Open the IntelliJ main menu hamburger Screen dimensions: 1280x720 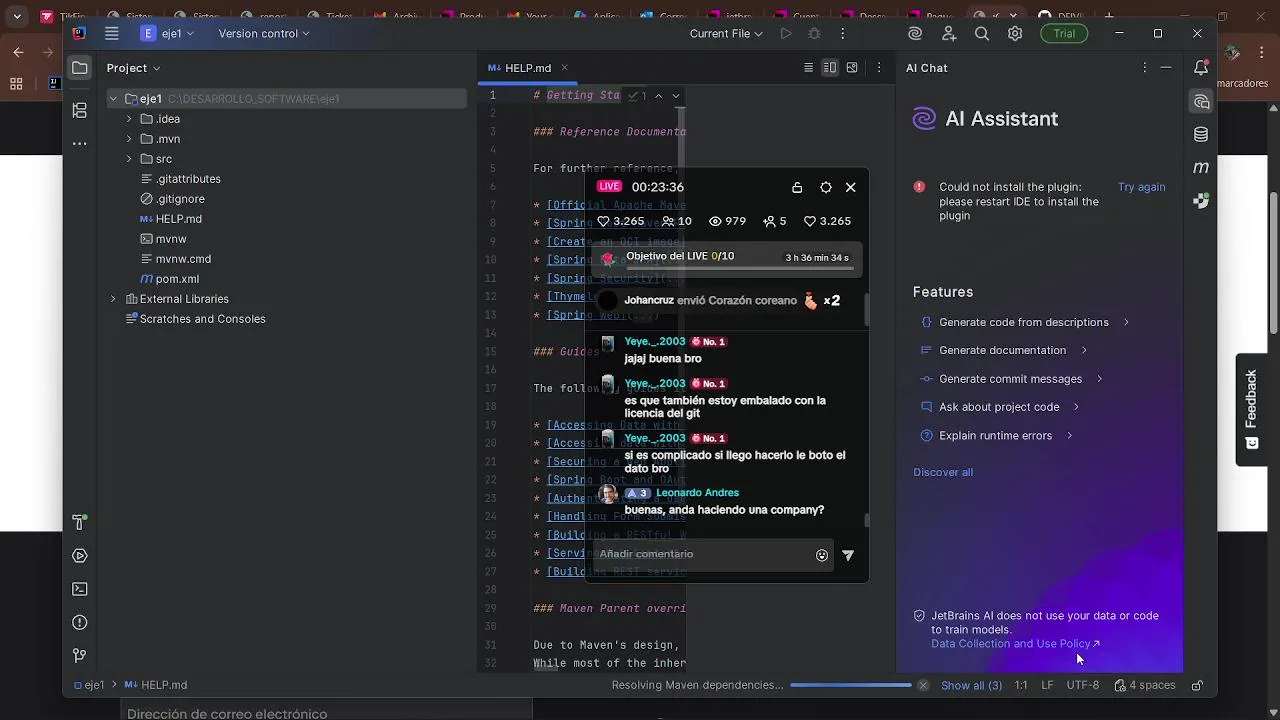[x=112, y=33]
